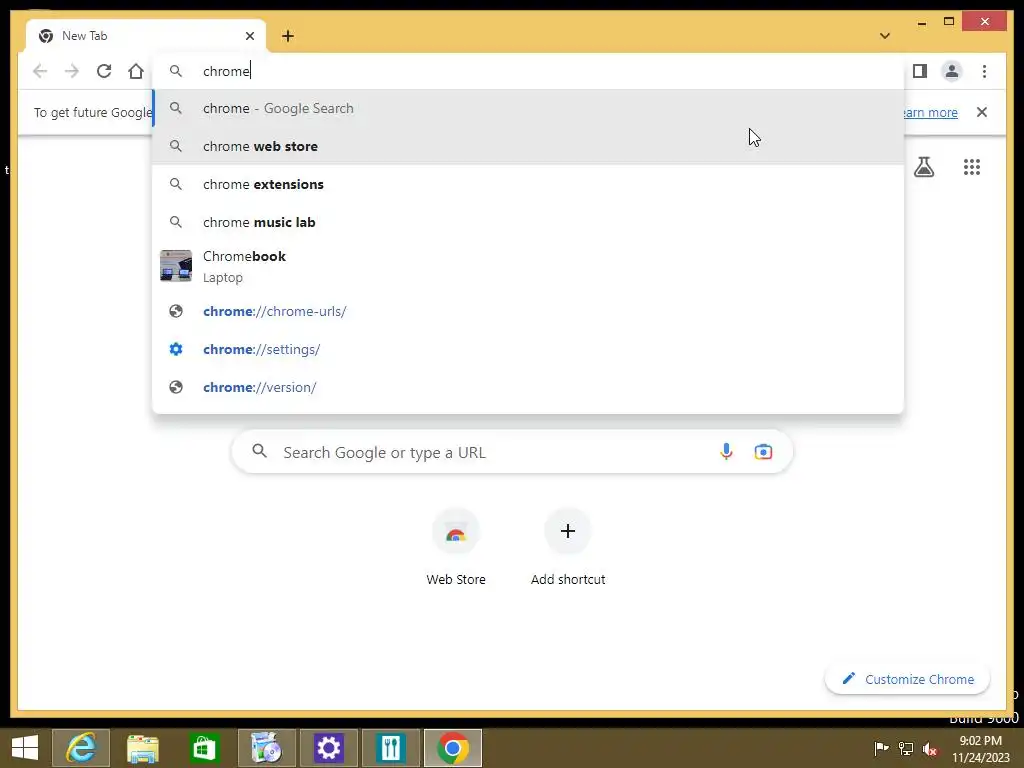Open the profile avatar button
The height and width of the screenshot is (768, 1024).
click(952, 71)
